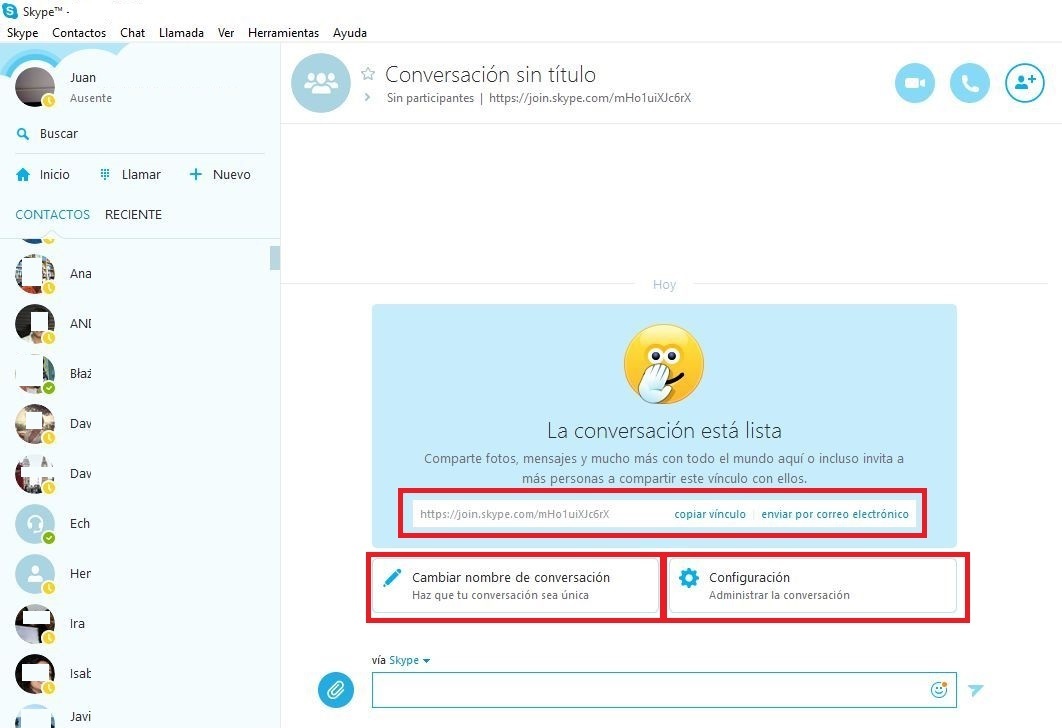Open the Llamar dial pad icon

coord(105,175)
